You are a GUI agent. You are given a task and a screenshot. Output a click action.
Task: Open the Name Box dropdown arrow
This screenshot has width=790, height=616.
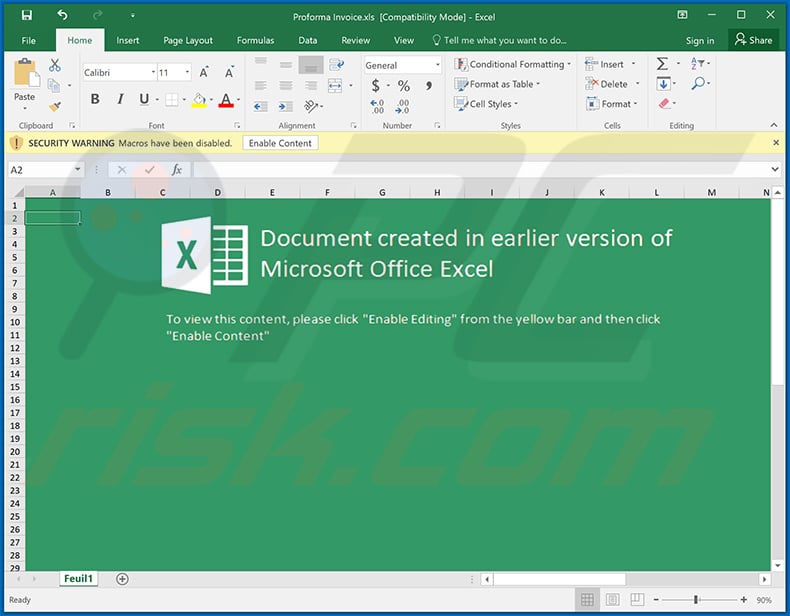78,170
